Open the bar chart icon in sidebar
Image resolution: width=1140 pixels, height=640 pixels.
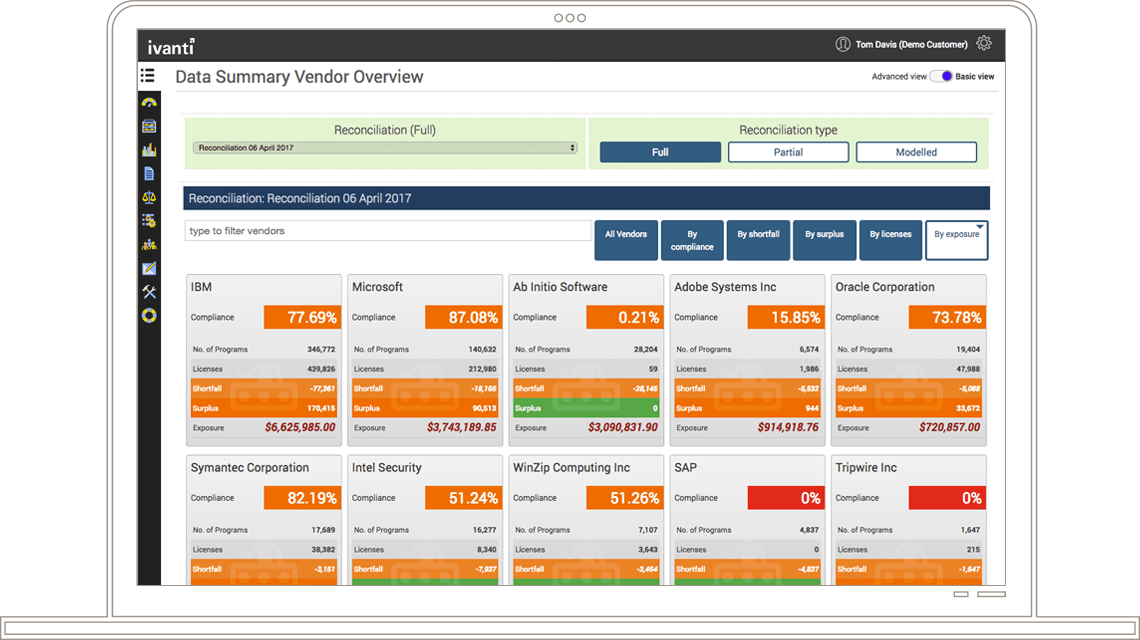[149, 150]
